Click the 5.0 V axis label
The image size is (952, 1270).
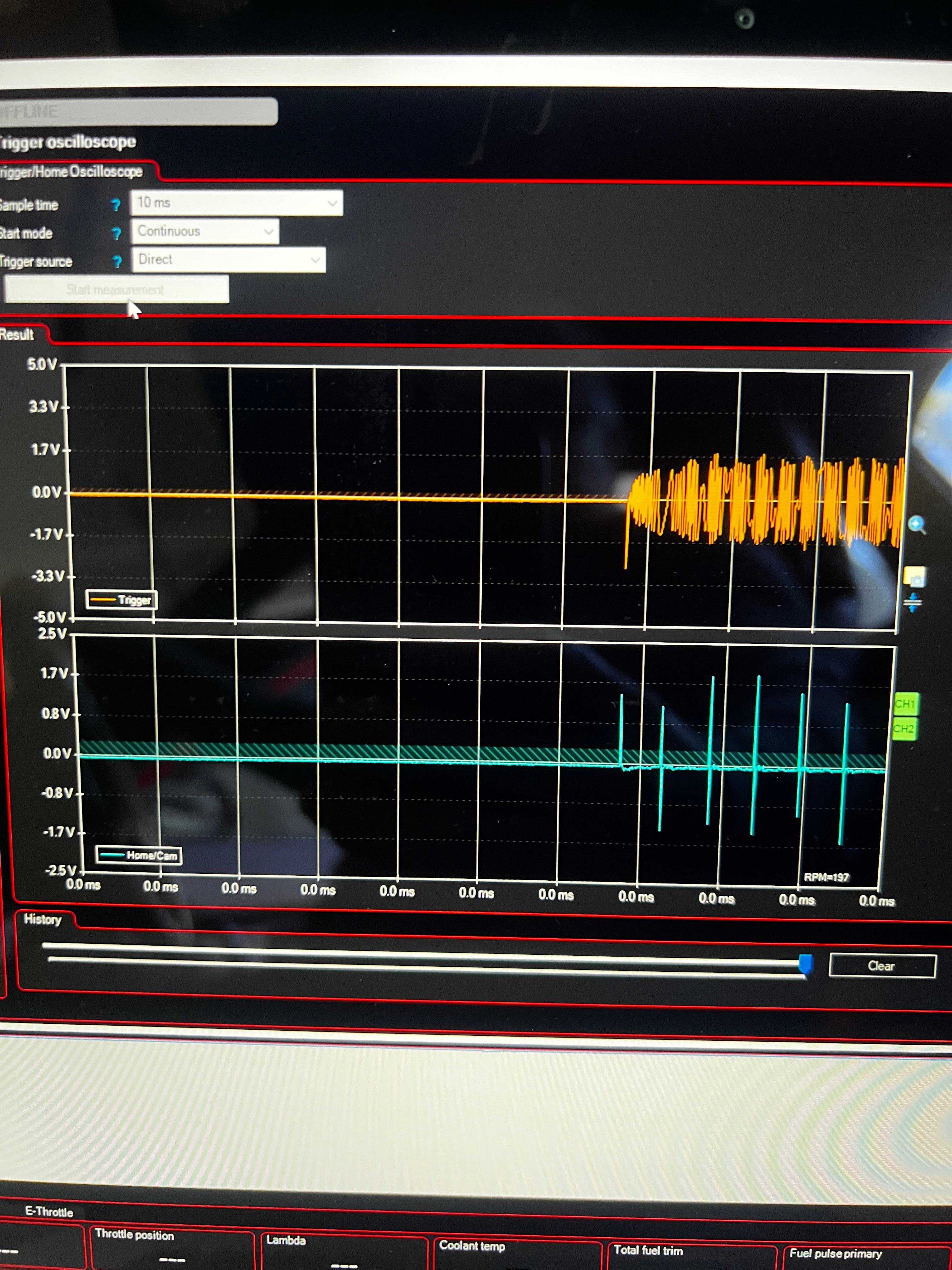click(x=42, y=364)
